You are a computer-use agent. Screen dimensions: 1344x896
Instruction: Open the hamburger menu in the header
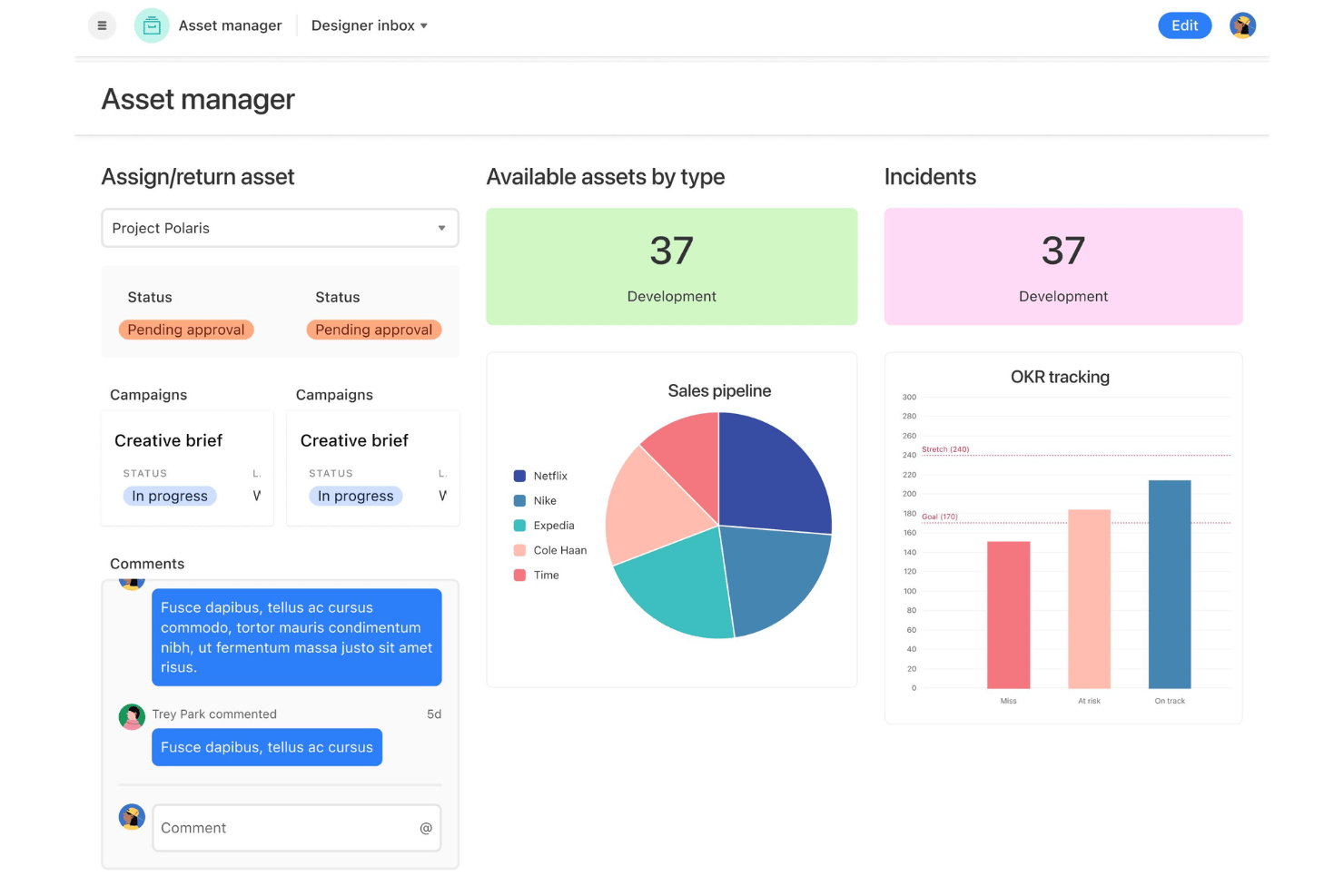point(102,25)
